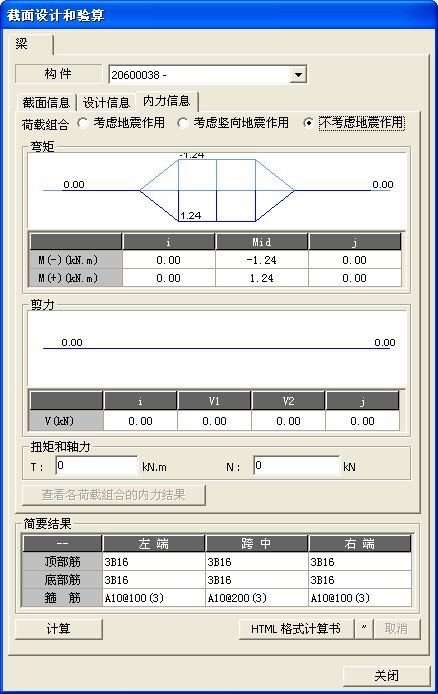Click the 箍筋 row header
Viewport: 438px width, 694px height.
(x=62, y=598)
